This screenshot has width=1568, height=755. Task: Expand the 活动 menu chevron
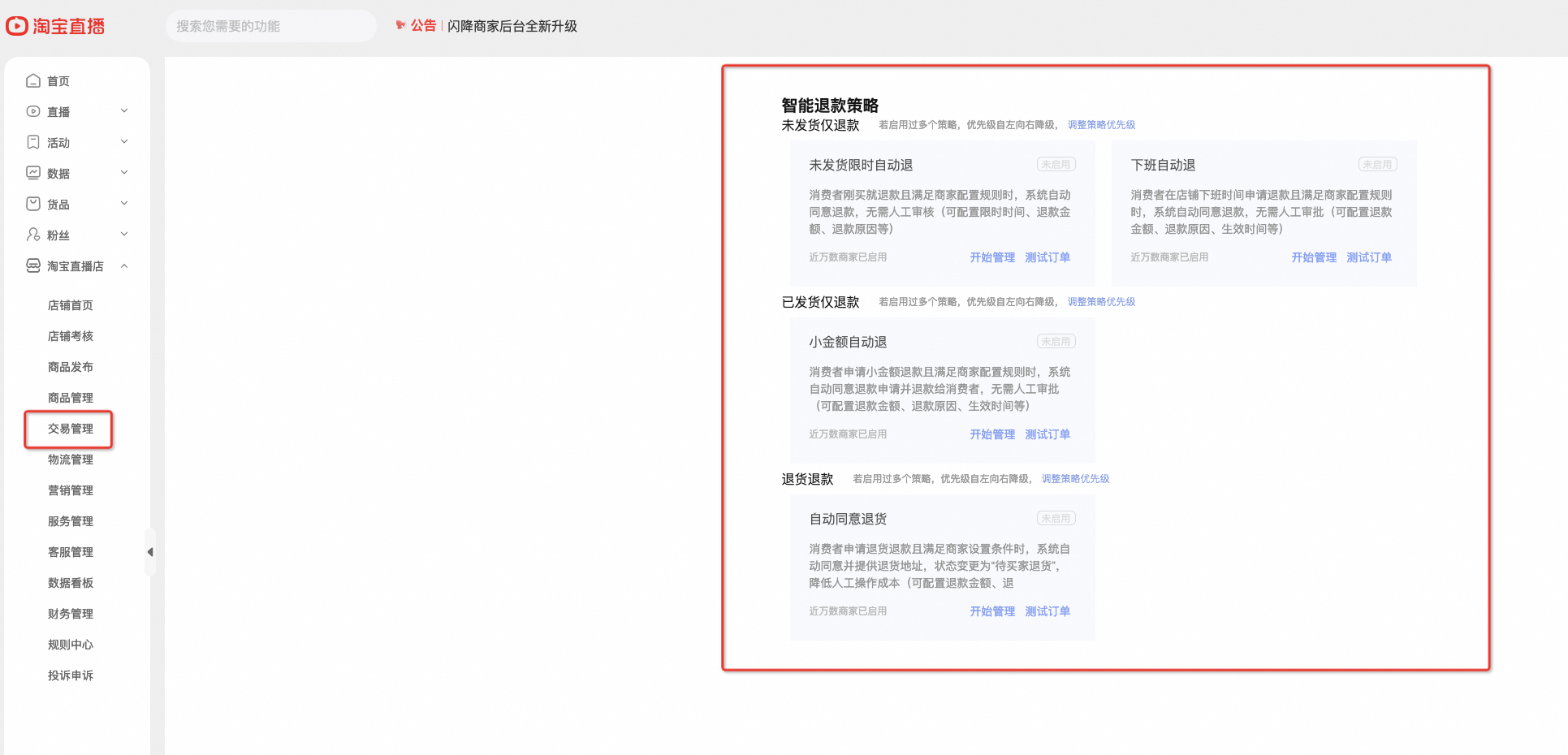pyautogui.click(x=124, y=142)
